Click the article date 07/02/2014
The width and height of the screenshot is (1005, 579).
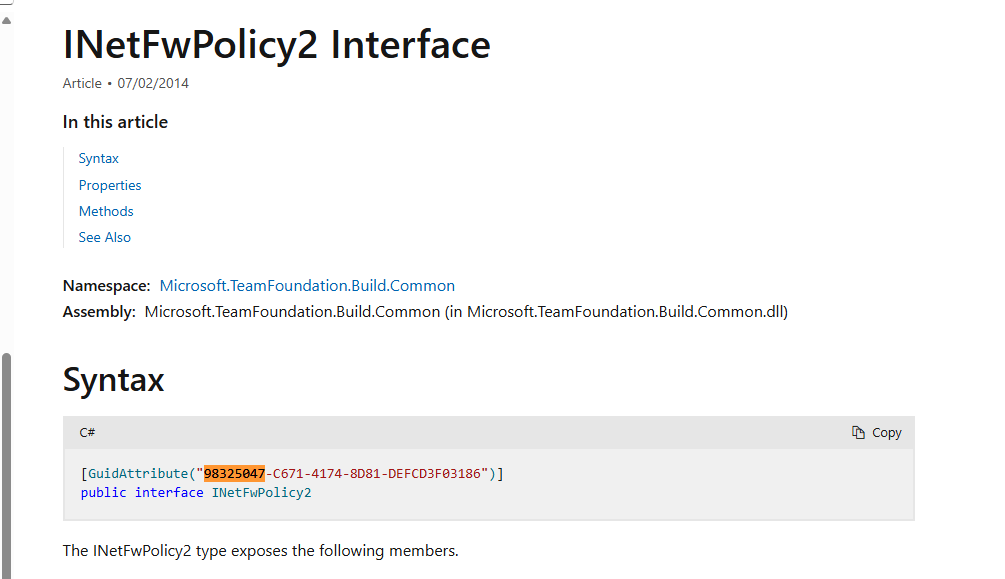153,83
